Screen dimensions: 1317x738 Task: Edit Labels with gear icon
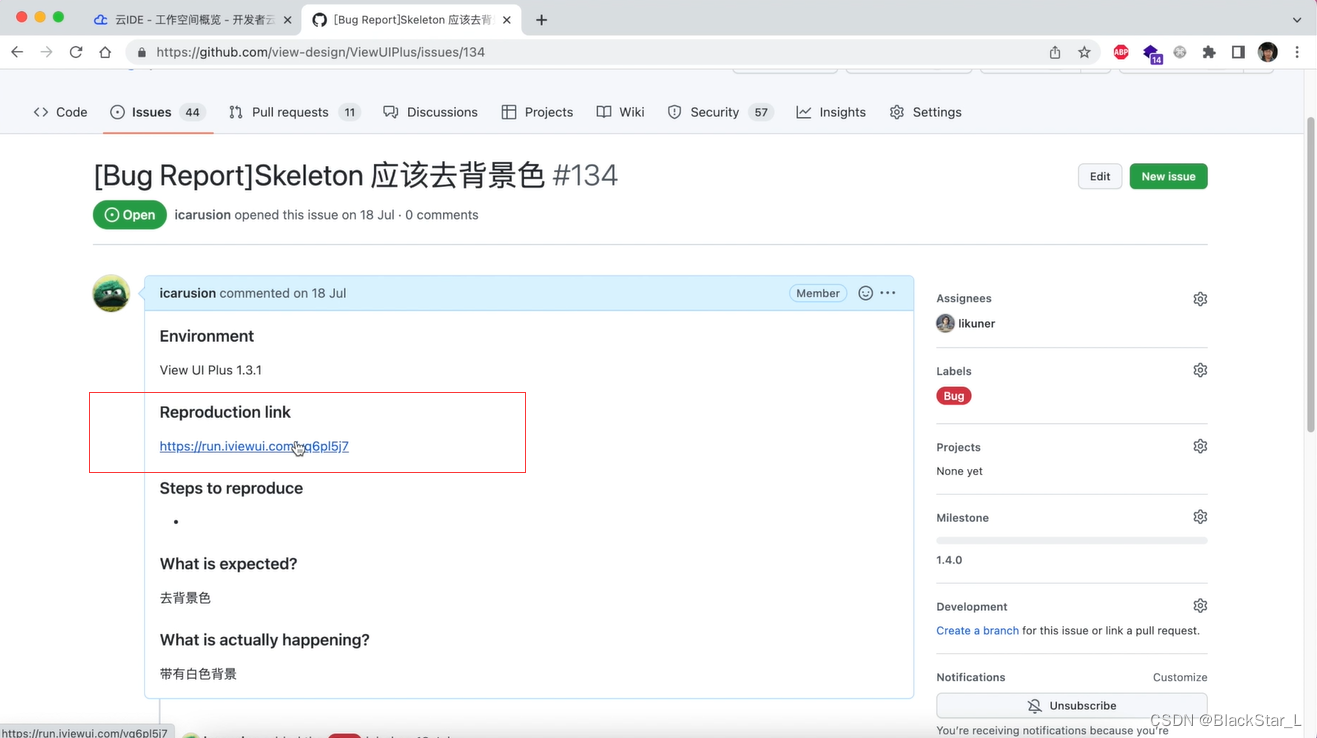pos(1200,370)
